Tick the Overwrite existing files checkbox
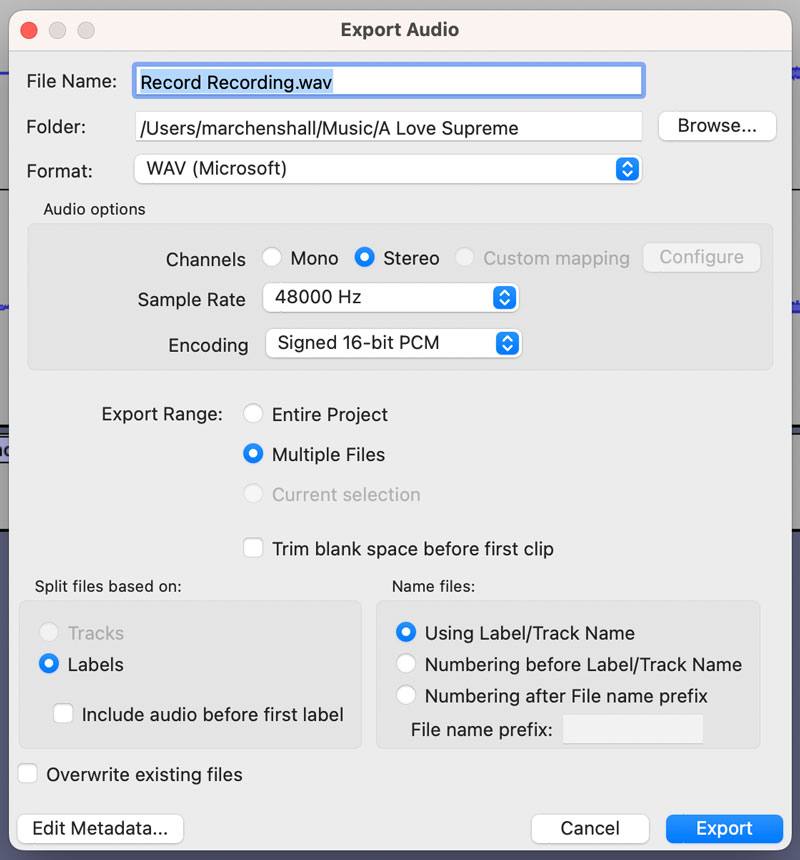Image resolution: width=800 pixels, height=860 pixels. tap(28, 774)
